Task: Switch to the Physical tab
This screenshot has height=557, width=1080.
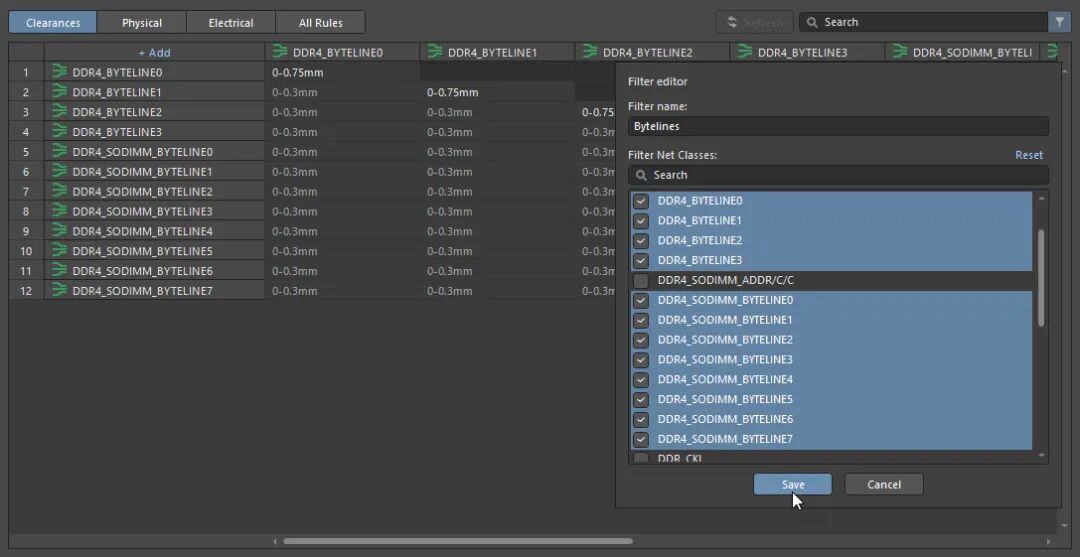Action: pyautogui.click(x=142, y=23)
